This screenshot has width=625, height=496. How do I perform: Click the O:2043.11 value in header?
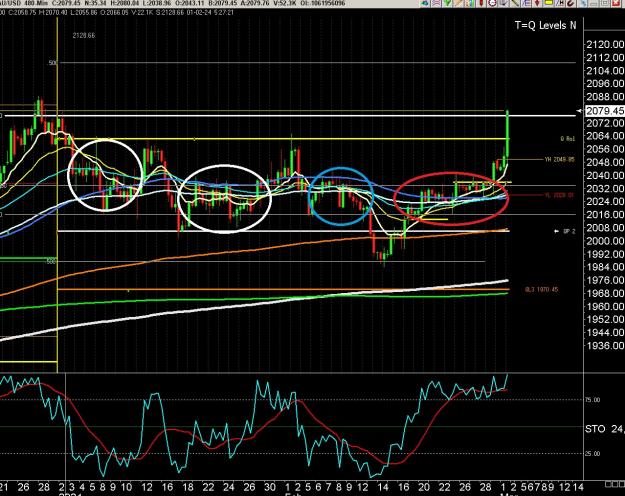[x=188, y=4]
